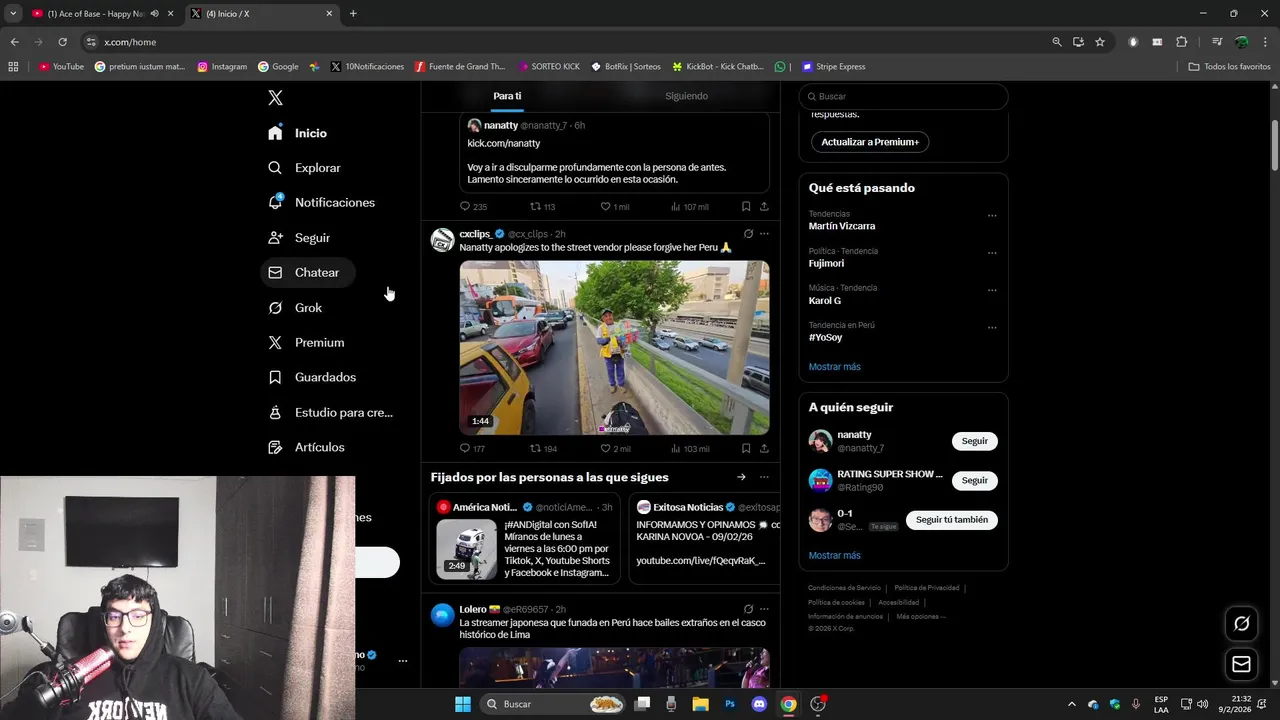Repost the post with 113 reposts
The width and height of the screenshot is (1280, 720).
point(542,207)
